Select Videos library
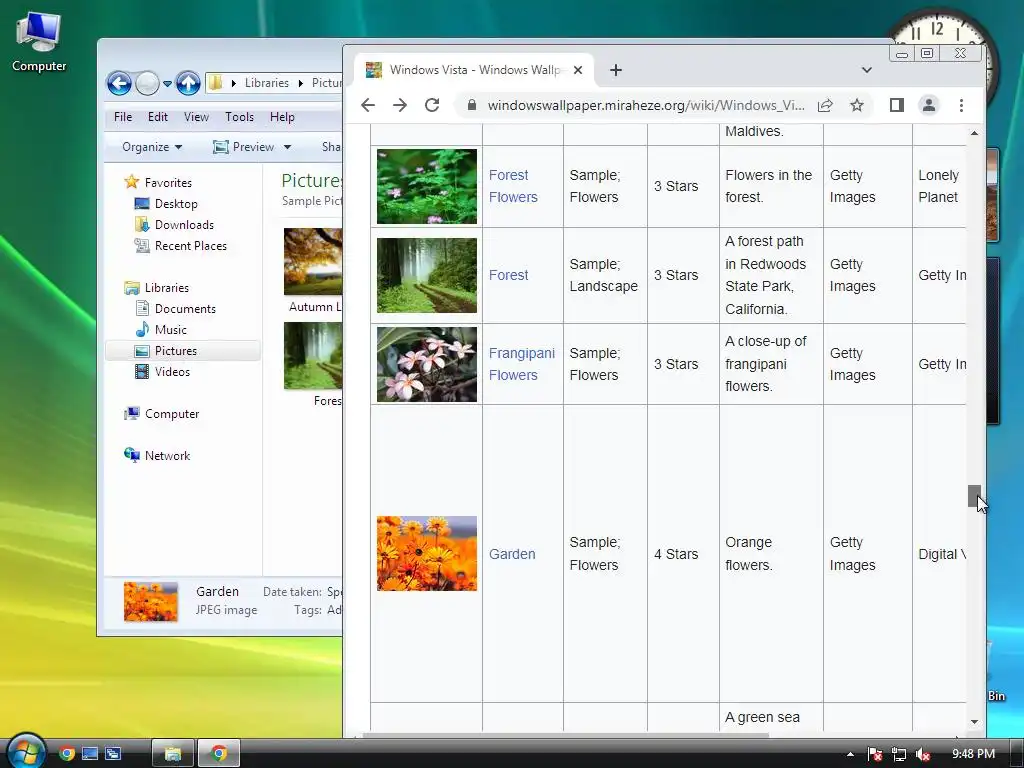Image resolution: width=1024 pixels, height=768 pixels. pyautogui.click(x=172, y=372)
